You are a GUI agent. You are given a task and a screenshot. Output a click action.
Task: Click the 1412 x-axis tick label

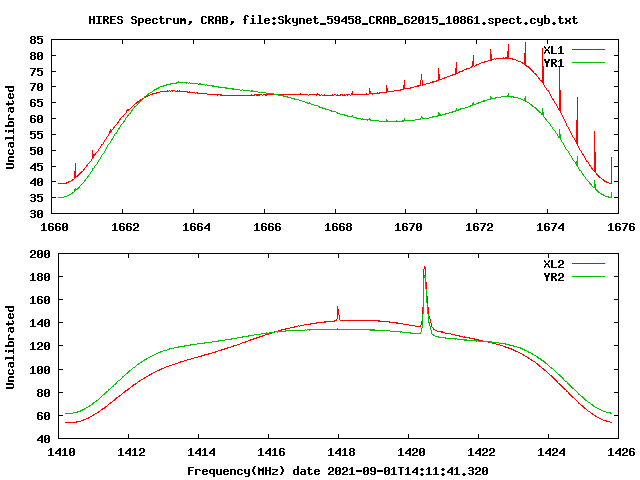(x=131, y=452)
